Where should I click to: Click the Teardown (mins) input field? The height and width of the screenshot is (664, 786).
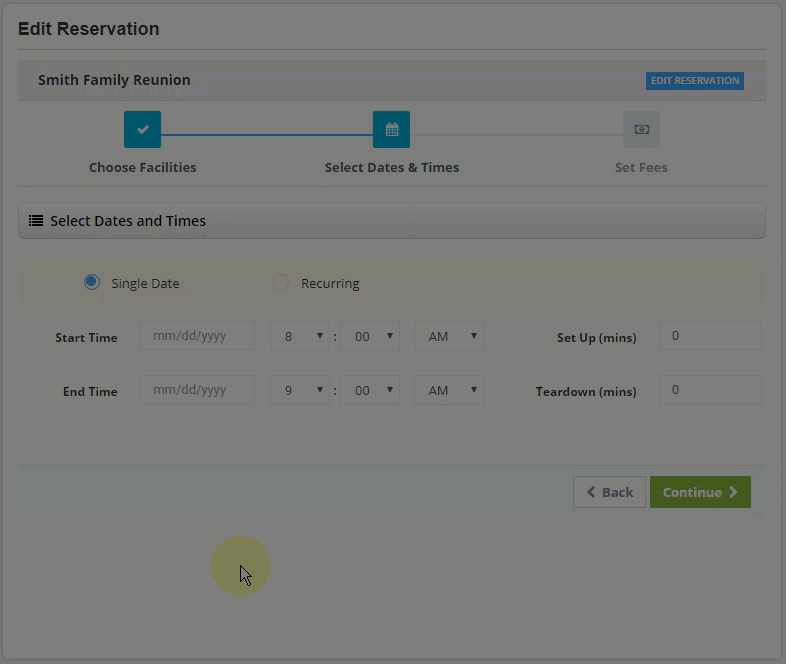(710, 389)
